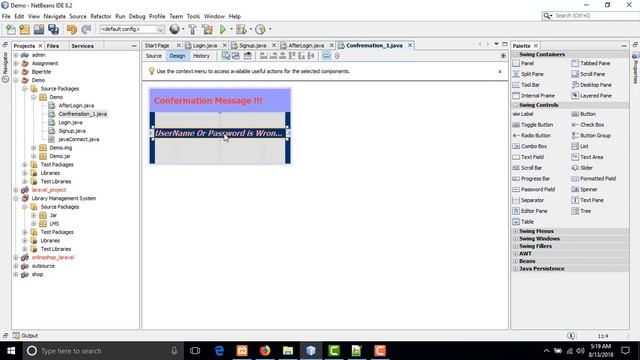Open File Explorer from taskbar

(x=288, y=351)
